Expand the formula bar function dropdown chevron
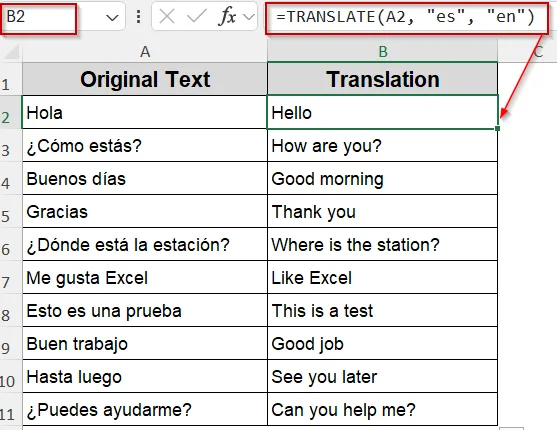 click(x=249, y=17)
